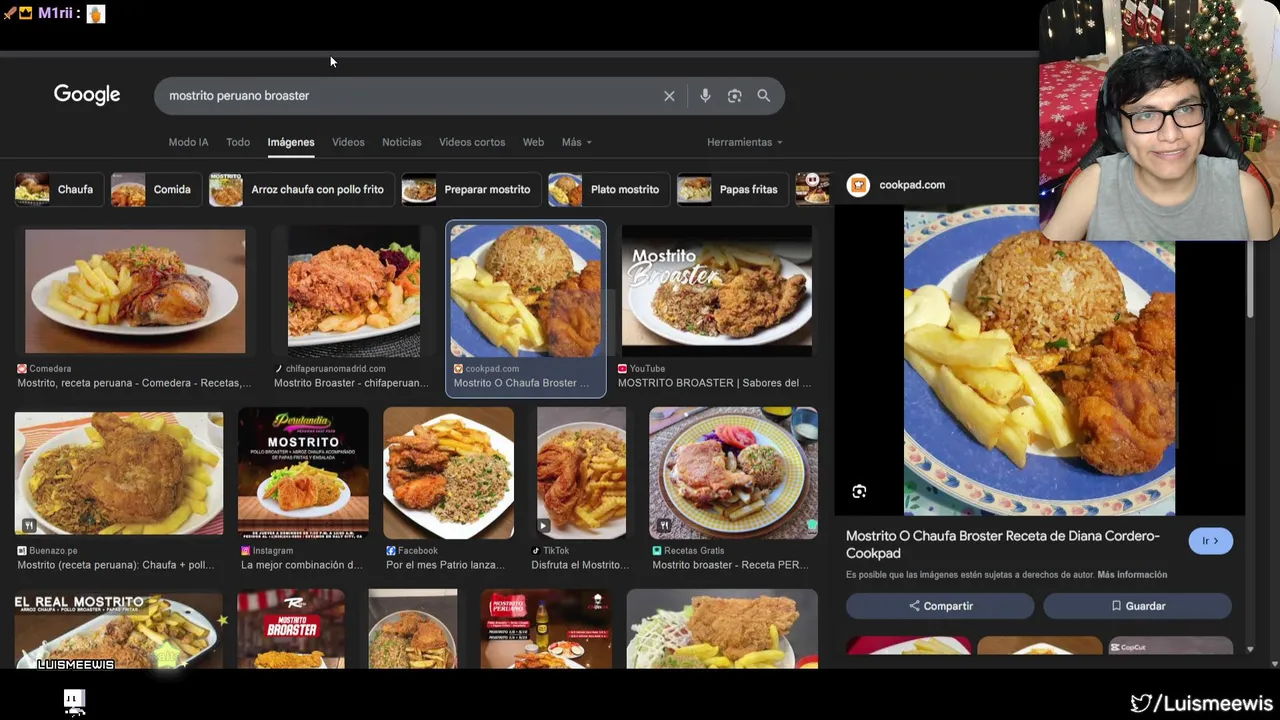Click Facebook favicon under result
This screenshot has width=1280, height=720.
[x=391, y=551]
